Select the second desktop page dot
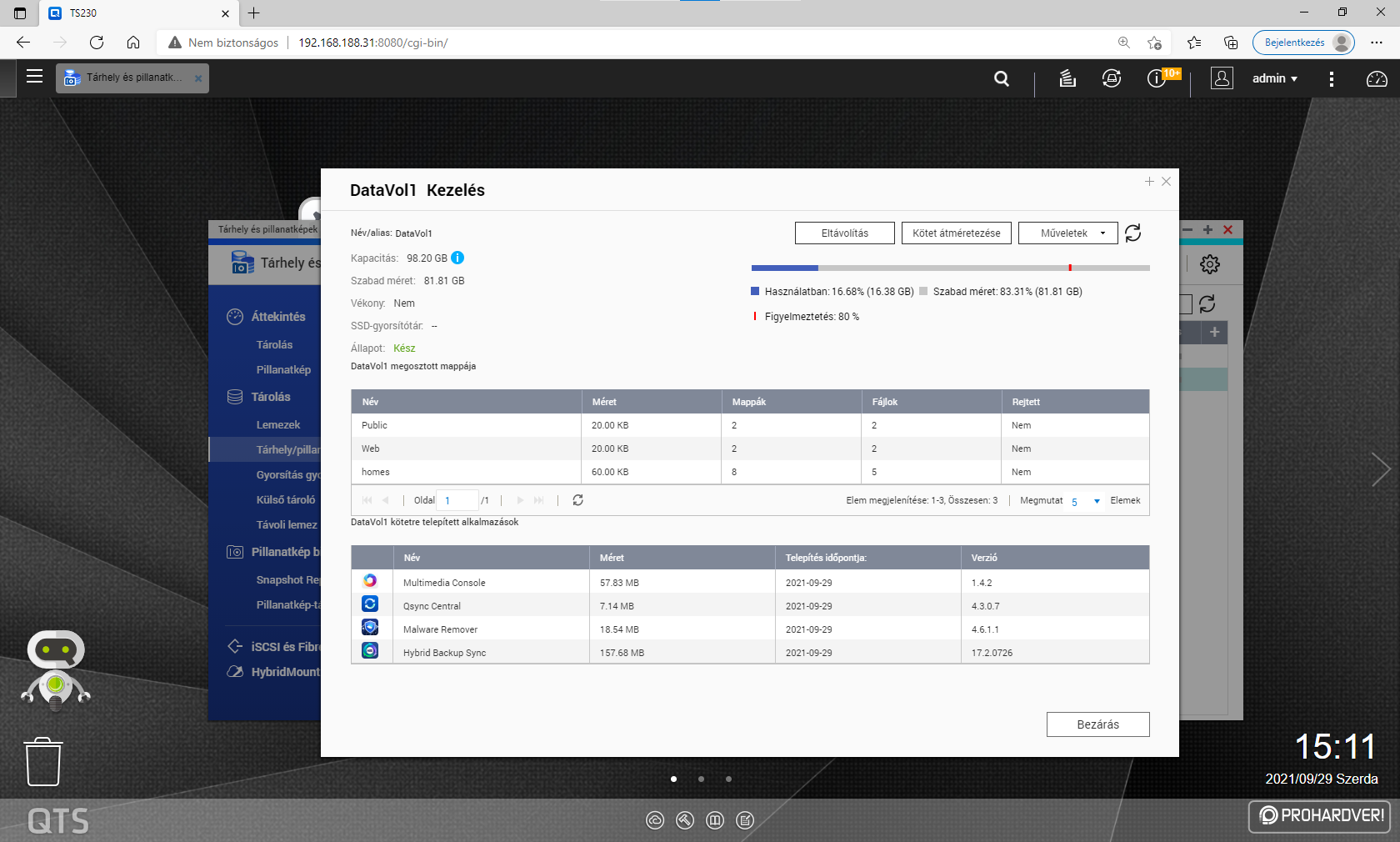 coord(702,779)
